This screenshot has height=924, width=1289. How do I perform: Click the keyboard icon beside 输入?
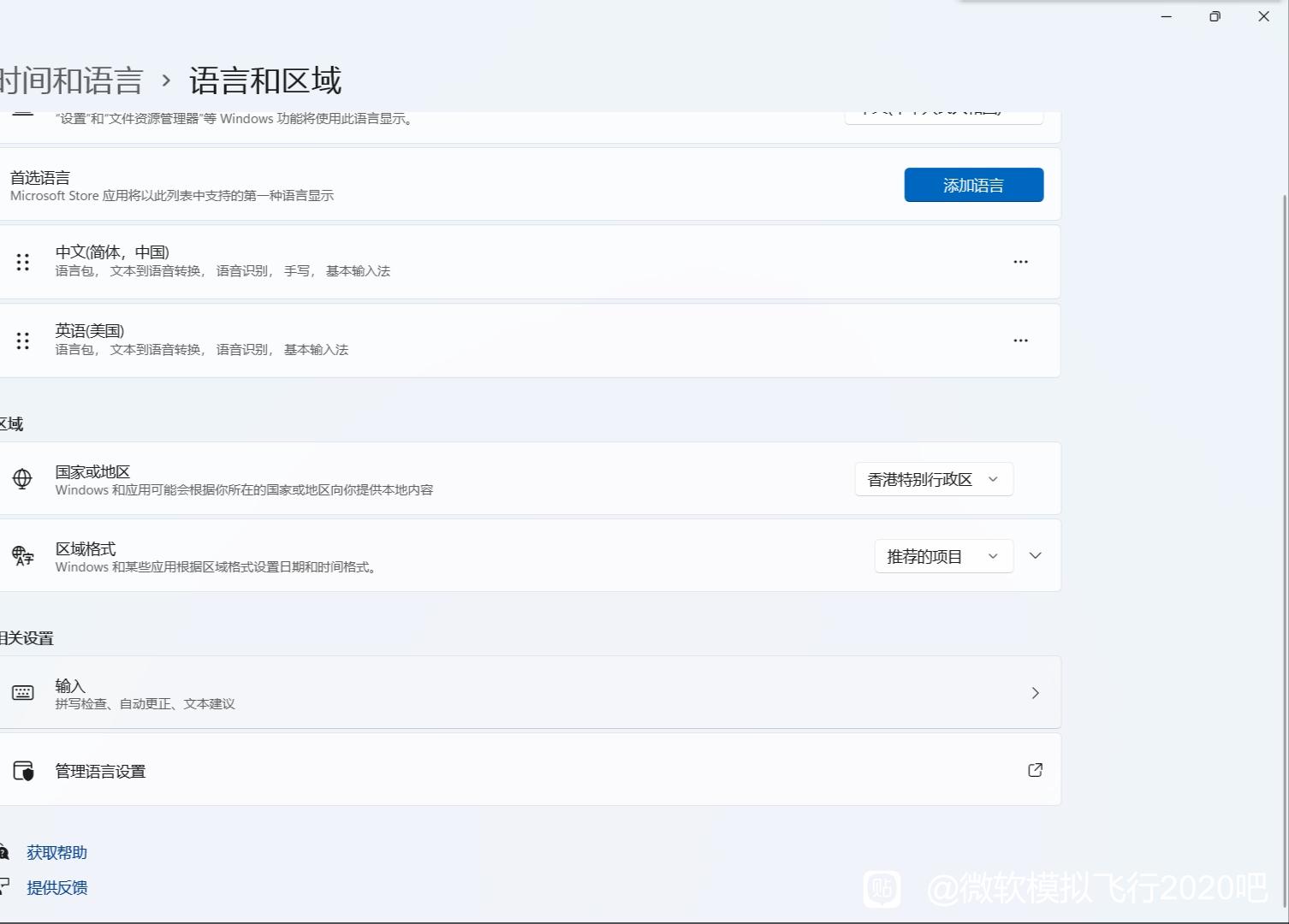[23, 692]
